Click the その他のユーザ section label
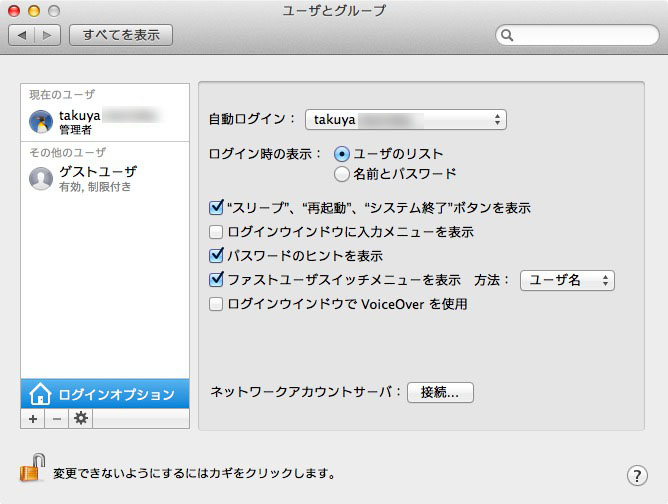Viewport: 668px width, 504px height. 67,152
